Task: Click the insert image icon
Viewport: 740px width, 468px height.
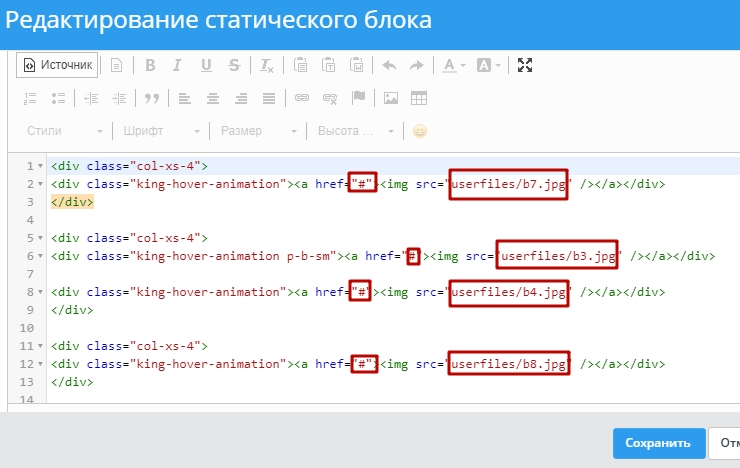Action: point(391,98)
